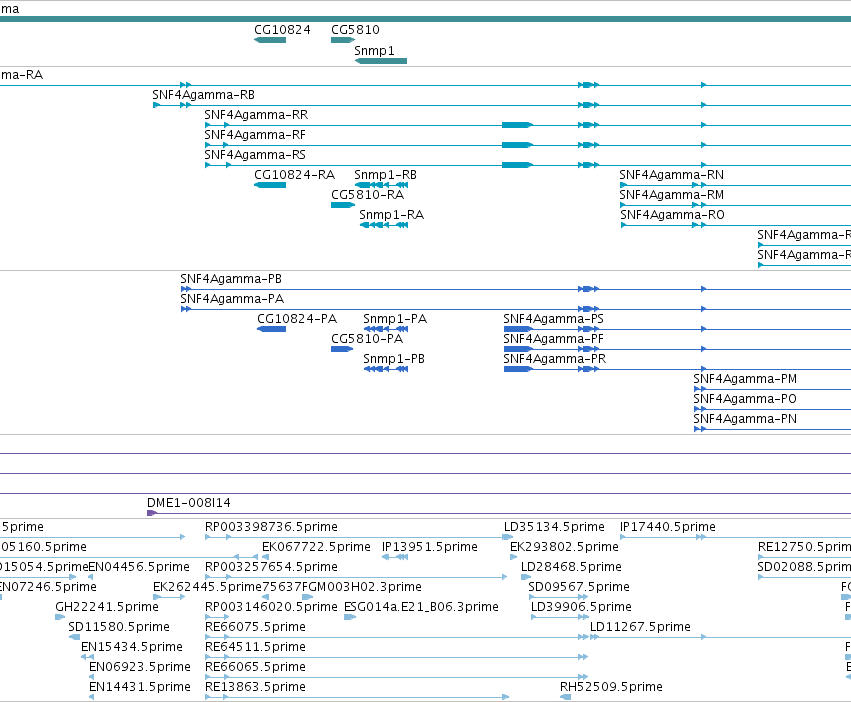The width and height of the screenshot is (851, 702).
Task: Click EST label EN04456.5prime
Action: coord(139,567)
